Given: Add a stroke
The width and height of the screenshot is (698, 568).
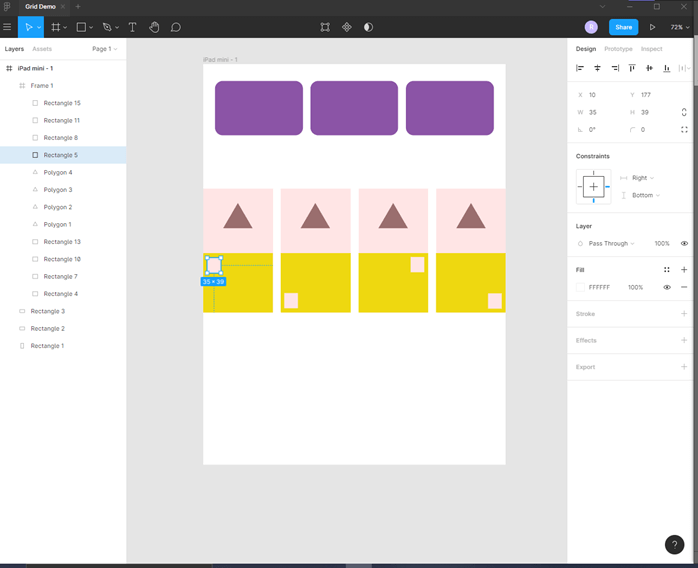Looking at the screenshot, I should [684, 314].
